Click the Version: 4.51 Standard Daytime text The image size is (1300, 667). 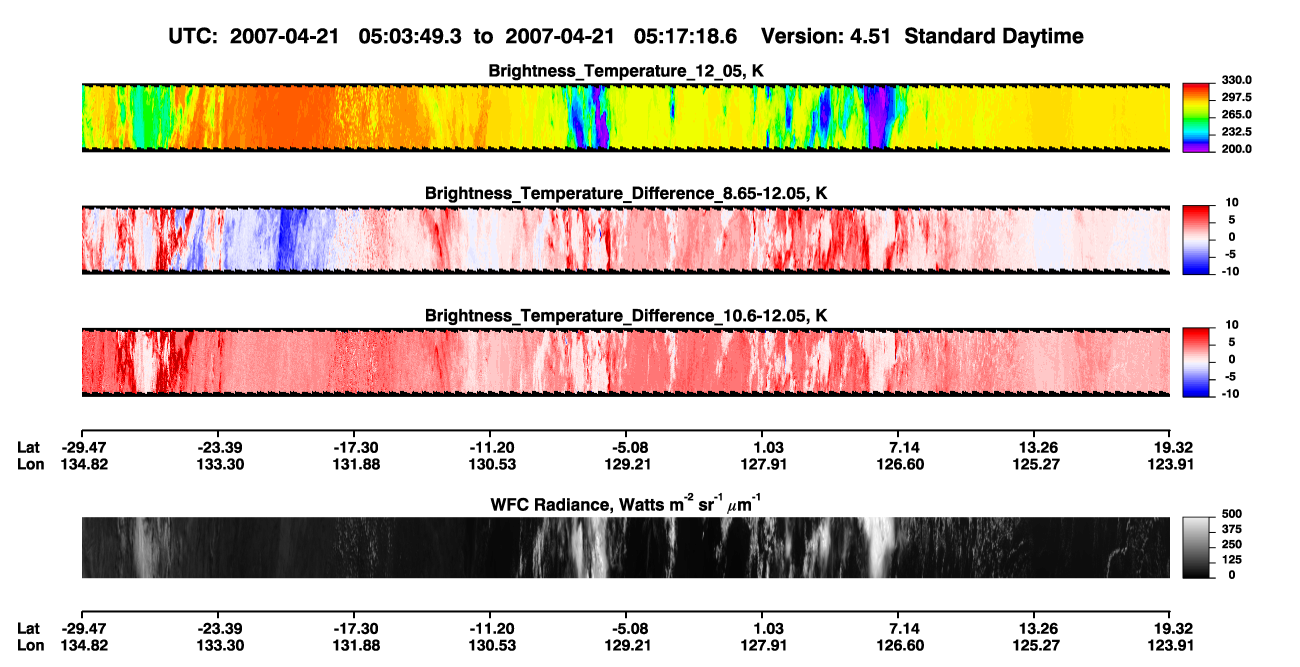[x=922, y=37]
